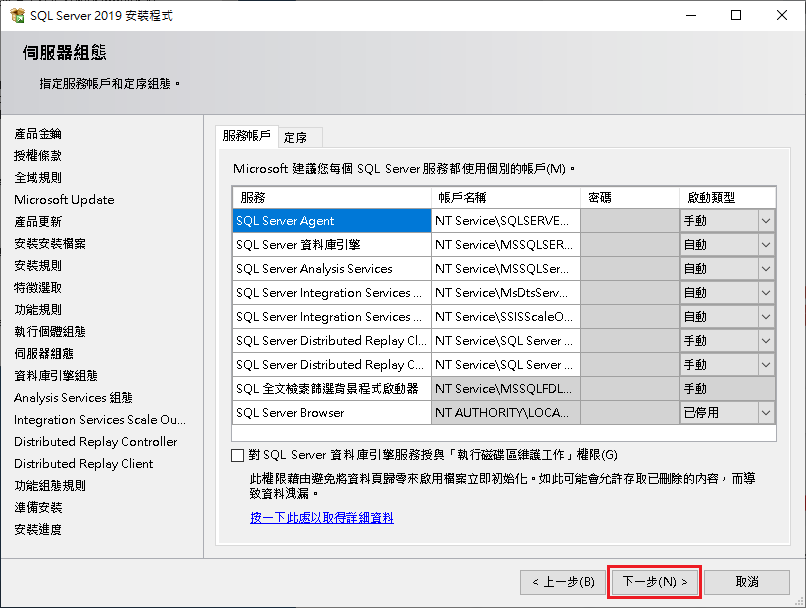The width and height of the screenshot is (806, 608).
Task: Open startup type dropdown for SQL Server Browser
Action: click(x=766, y=413)
